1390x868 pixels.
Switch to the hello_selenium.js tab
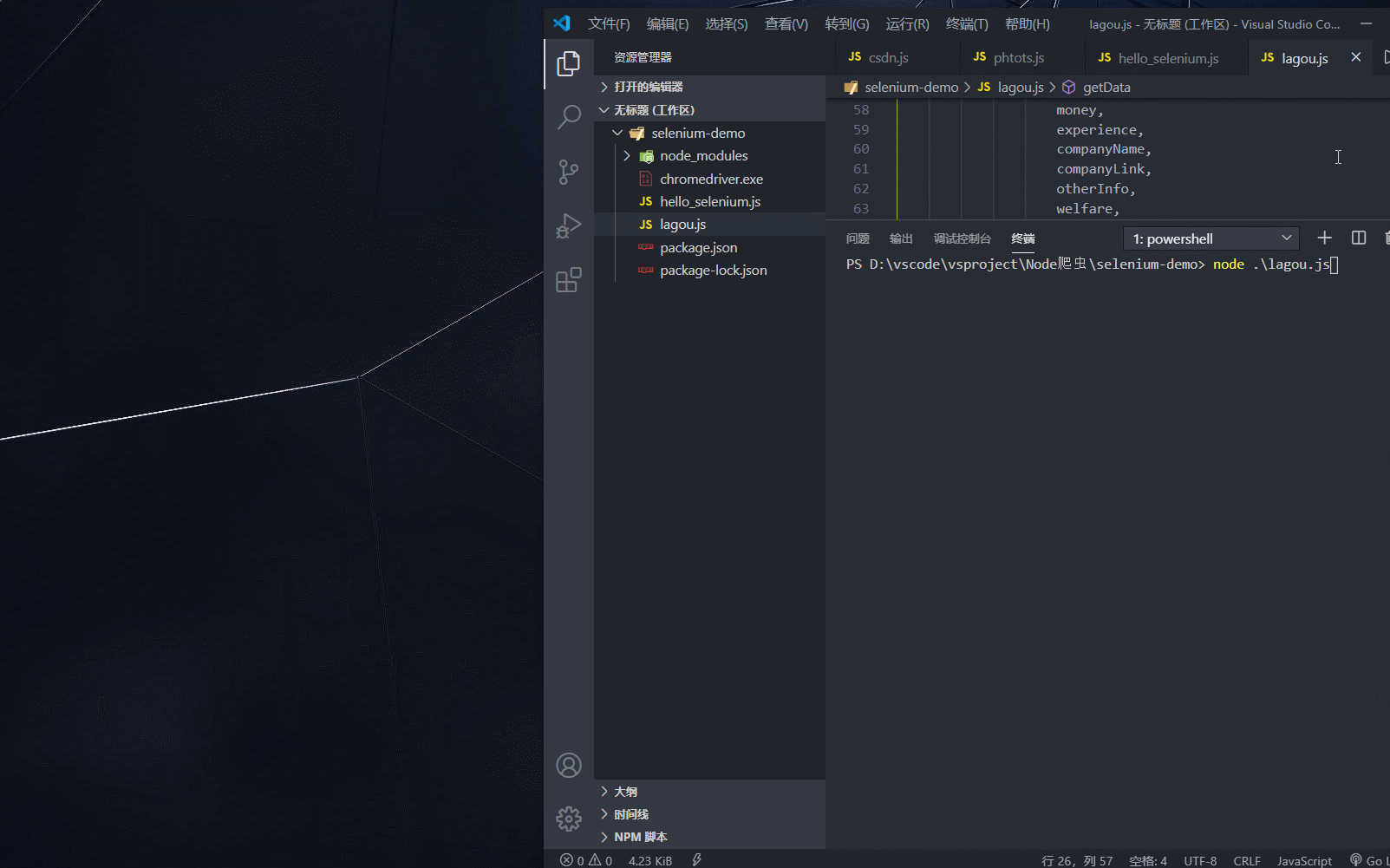[x=1166, y=57]
